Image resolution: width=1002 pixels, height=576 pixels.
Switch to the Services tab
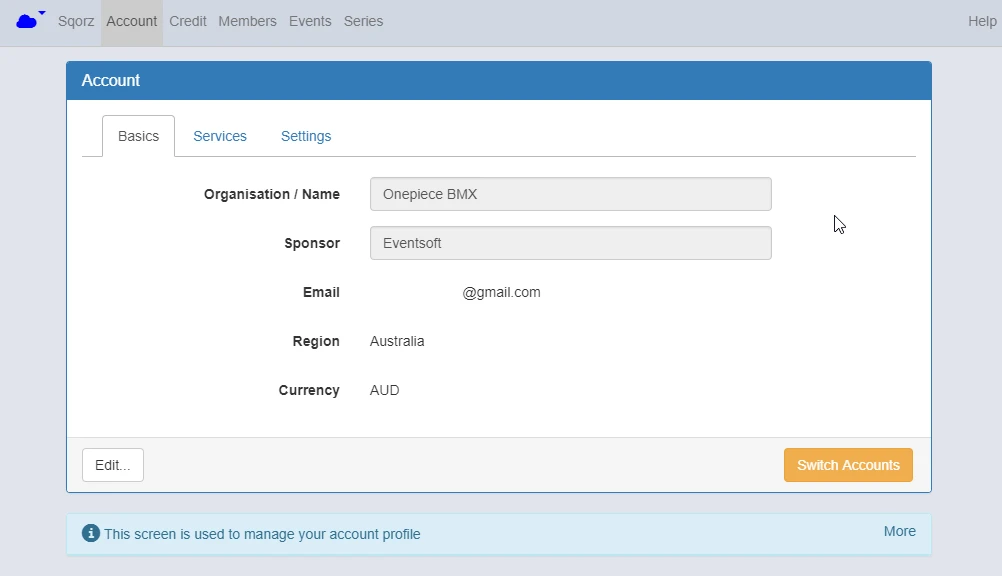pos(220,136)
